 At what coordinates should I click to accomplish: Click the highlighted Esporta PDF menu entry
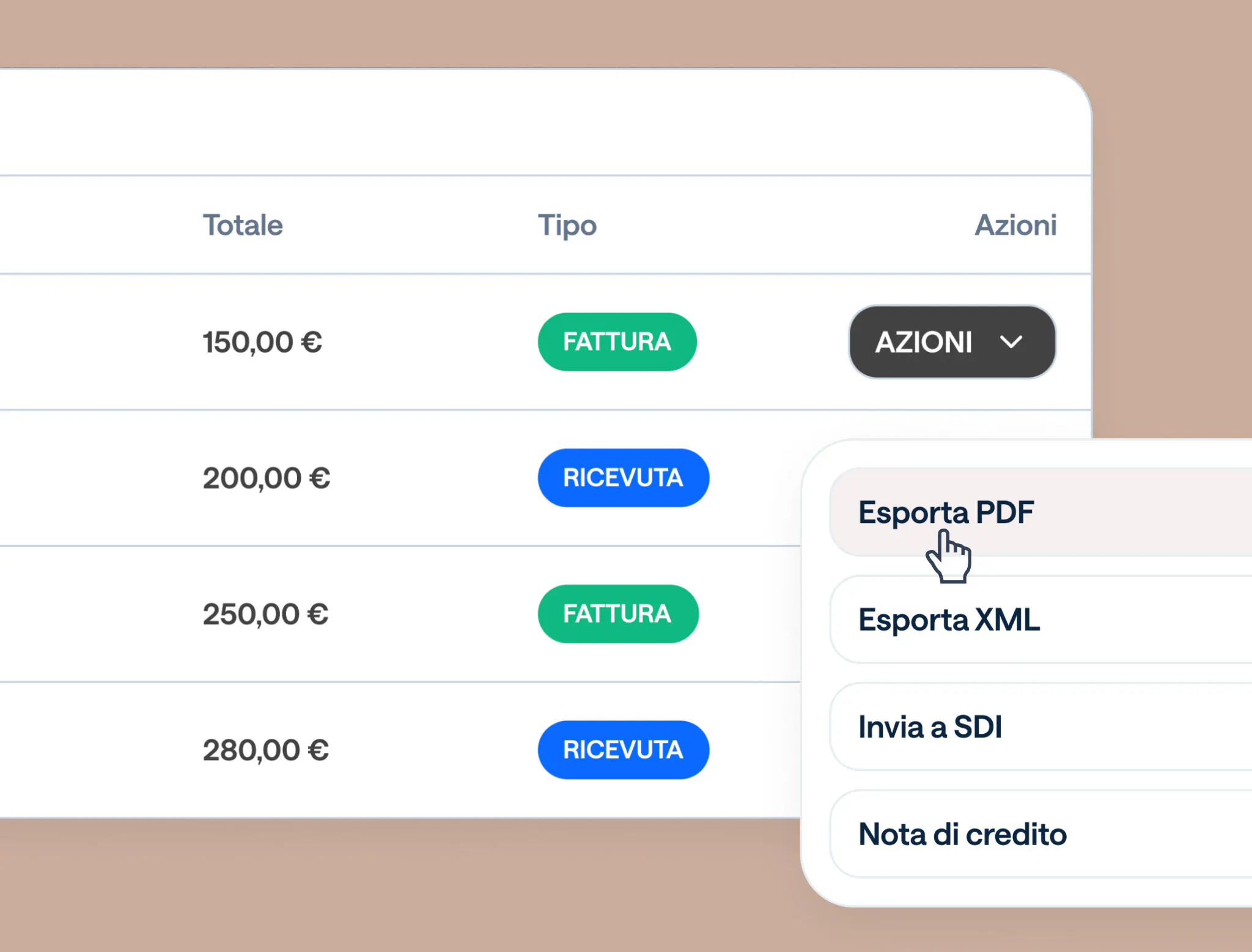[x=946, y=513]
